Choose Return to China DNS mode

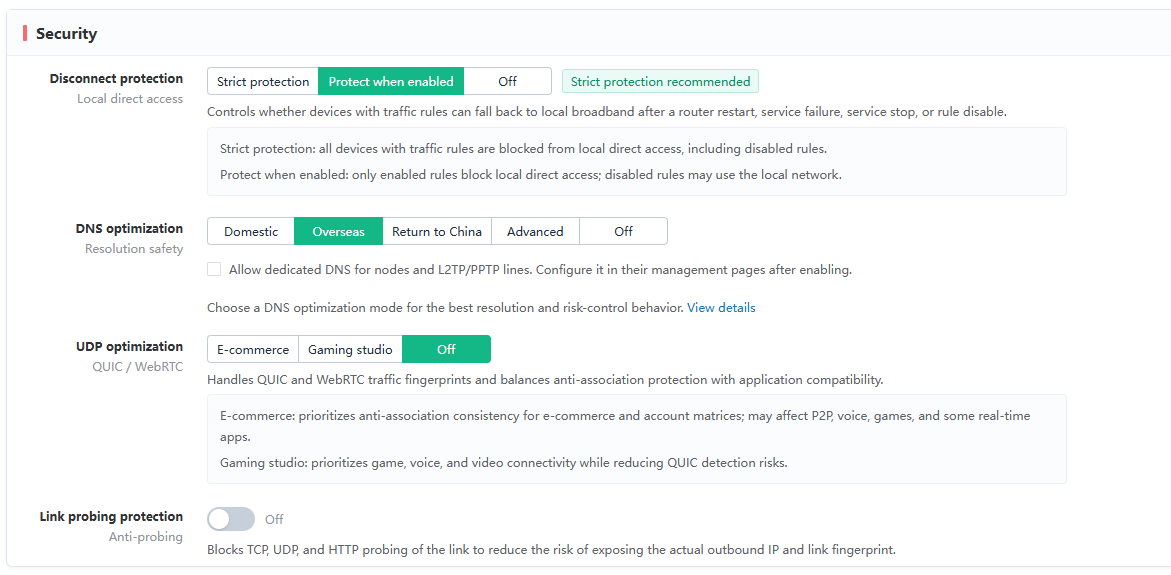[x=437, y=231]
